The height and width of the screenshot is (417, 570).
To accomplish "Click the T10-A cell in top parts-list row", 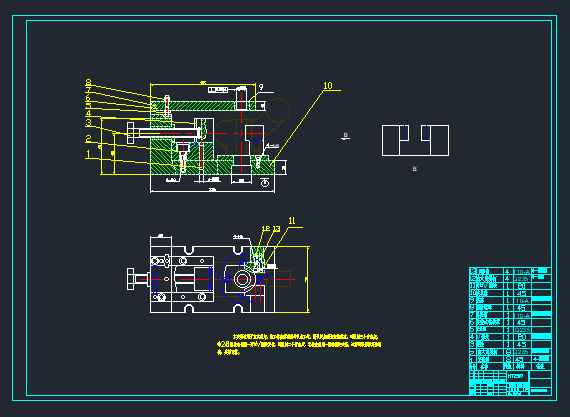I will click(x=523, y=271).
